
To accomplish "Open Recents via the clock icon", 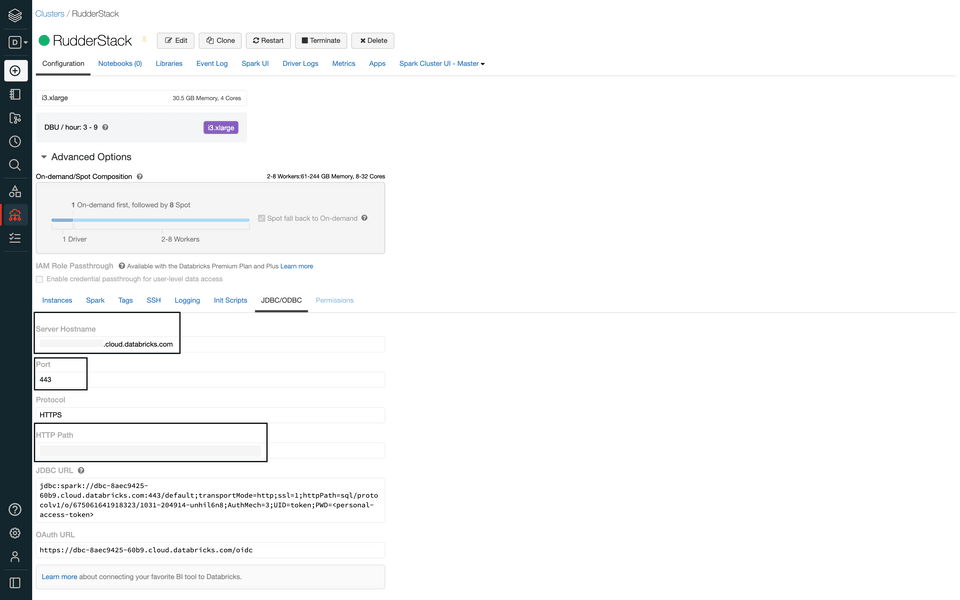I will pos(15,142).
